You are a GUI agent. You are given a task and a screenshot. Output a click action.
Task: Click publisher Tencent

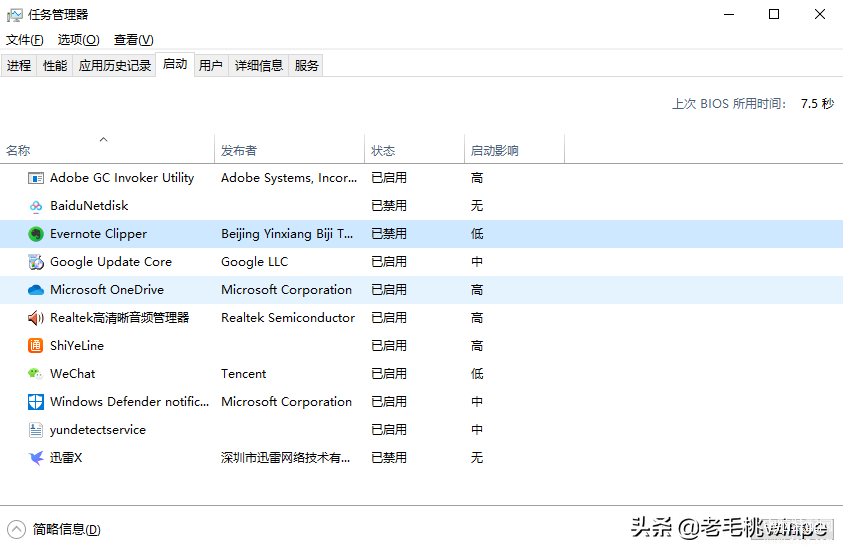244,374
